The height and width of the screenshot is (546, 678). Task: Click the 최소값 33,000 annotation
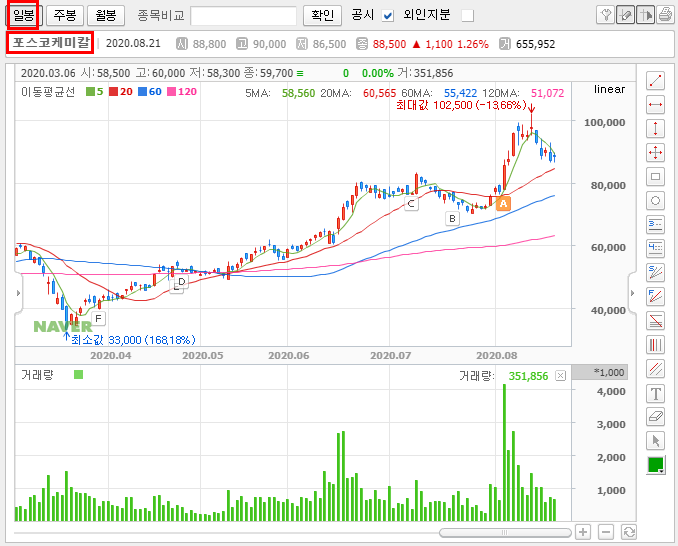[x=133, y=340]
